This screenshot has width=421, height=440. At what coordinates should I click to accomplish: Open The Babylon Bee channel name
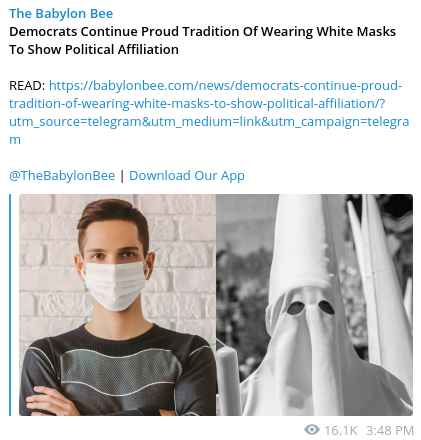[61, 14]
